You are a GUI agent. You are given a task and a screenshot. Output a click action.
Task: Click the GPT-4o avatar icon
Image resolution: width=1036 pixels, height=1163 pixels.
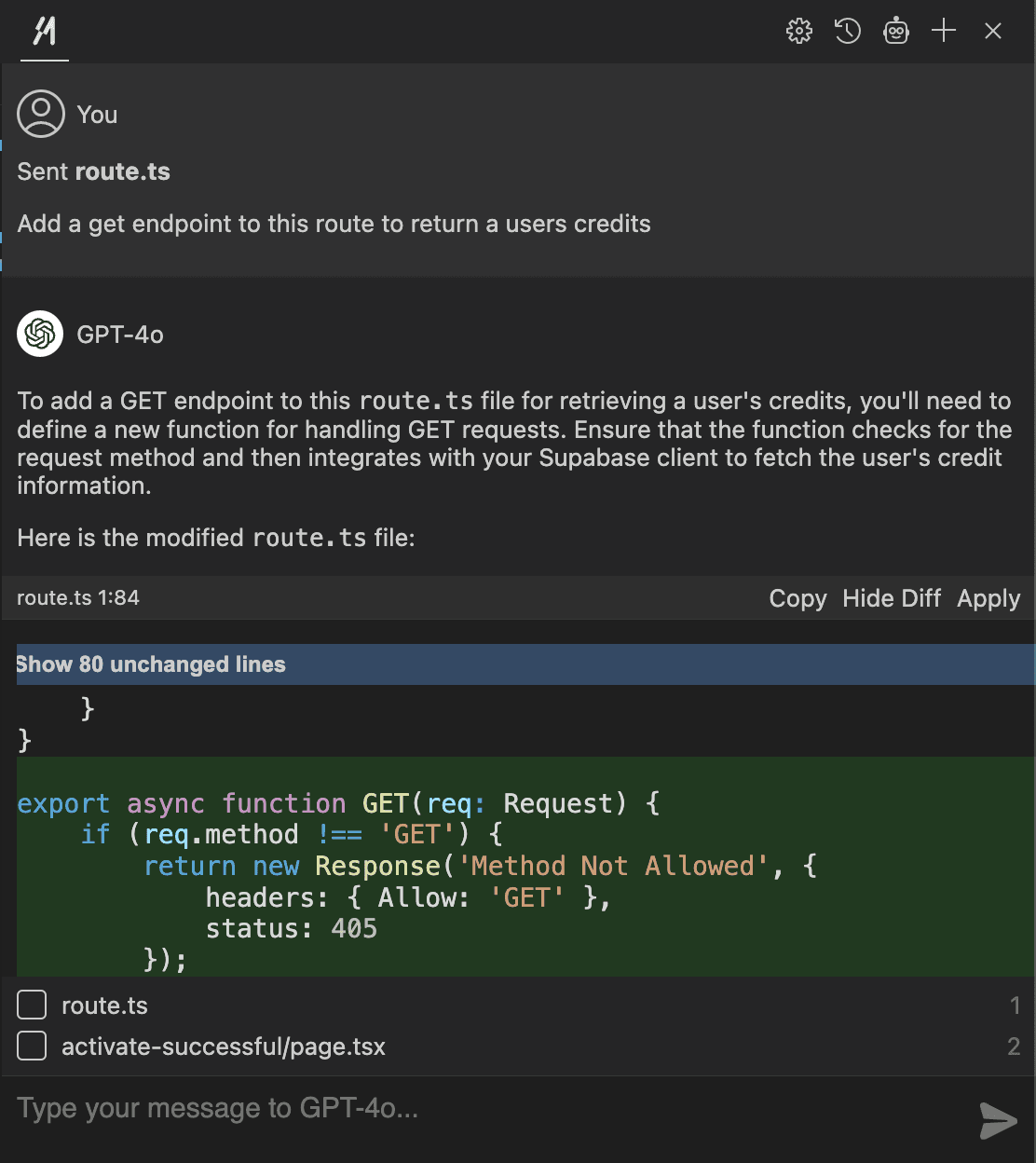tap(39, 334)
